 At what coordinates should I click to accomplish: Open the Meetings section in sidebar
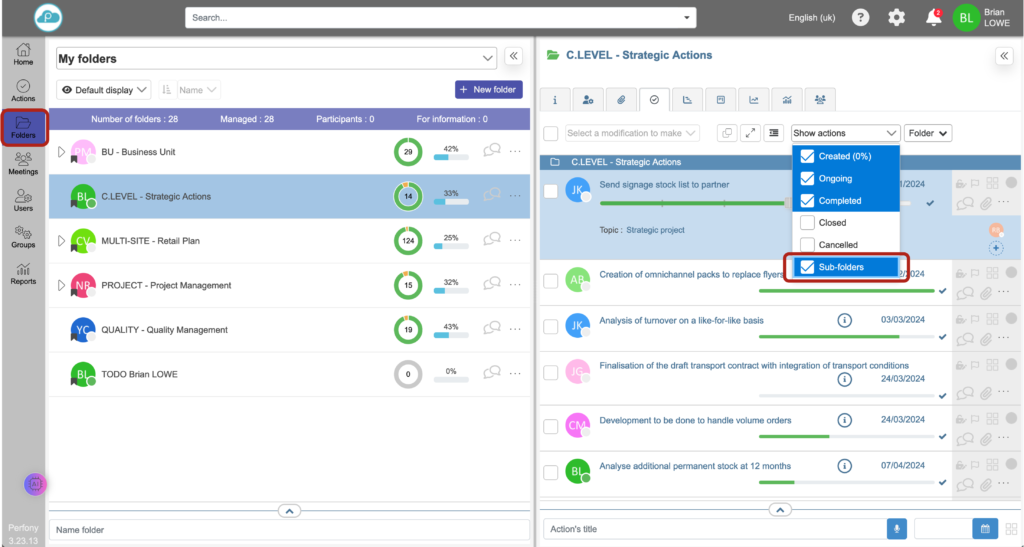(23, 162)
